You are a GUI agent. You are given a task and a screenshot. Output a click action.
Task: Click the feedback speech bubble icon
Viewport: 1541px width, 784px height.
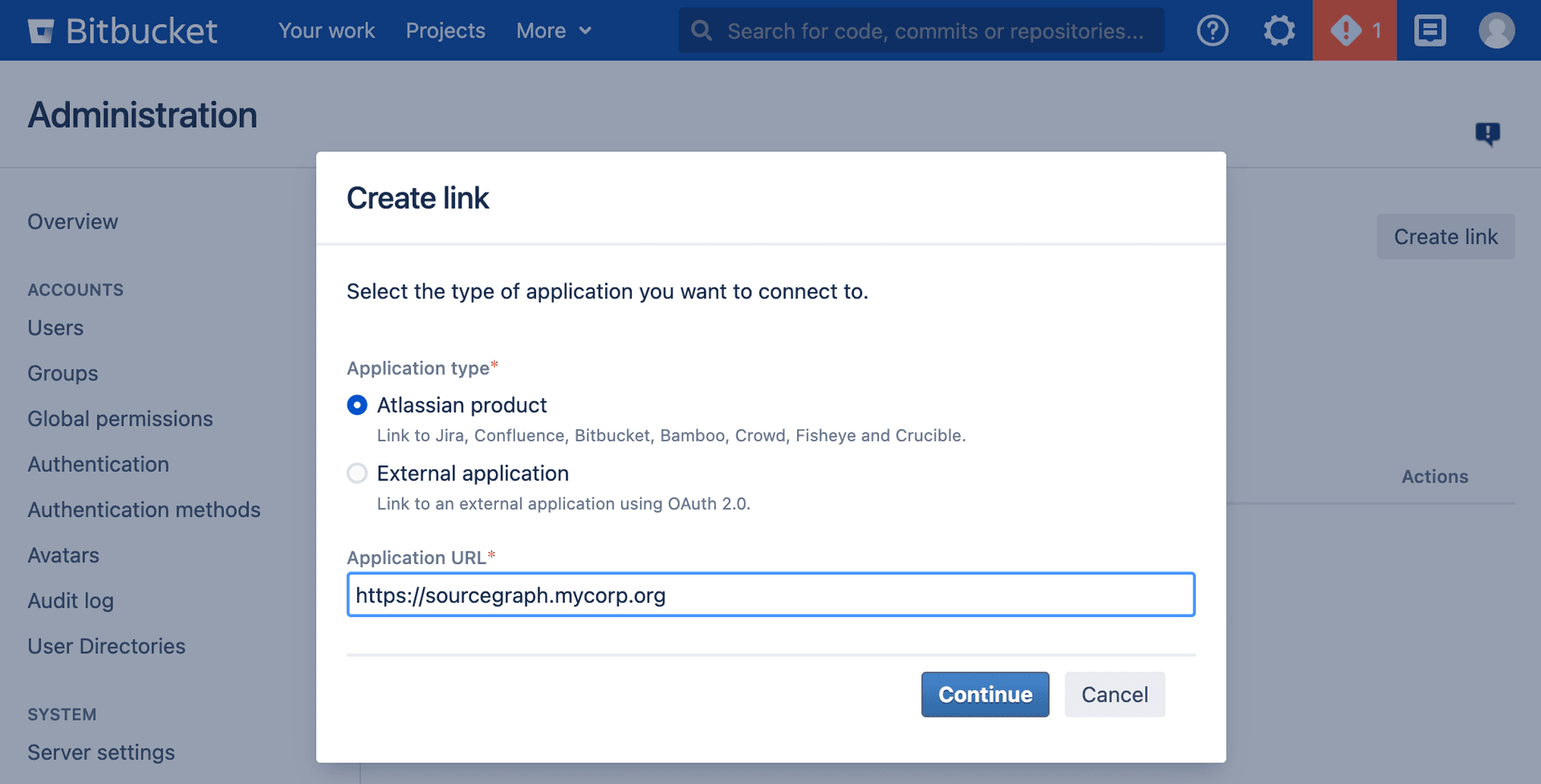point(1487,133)
